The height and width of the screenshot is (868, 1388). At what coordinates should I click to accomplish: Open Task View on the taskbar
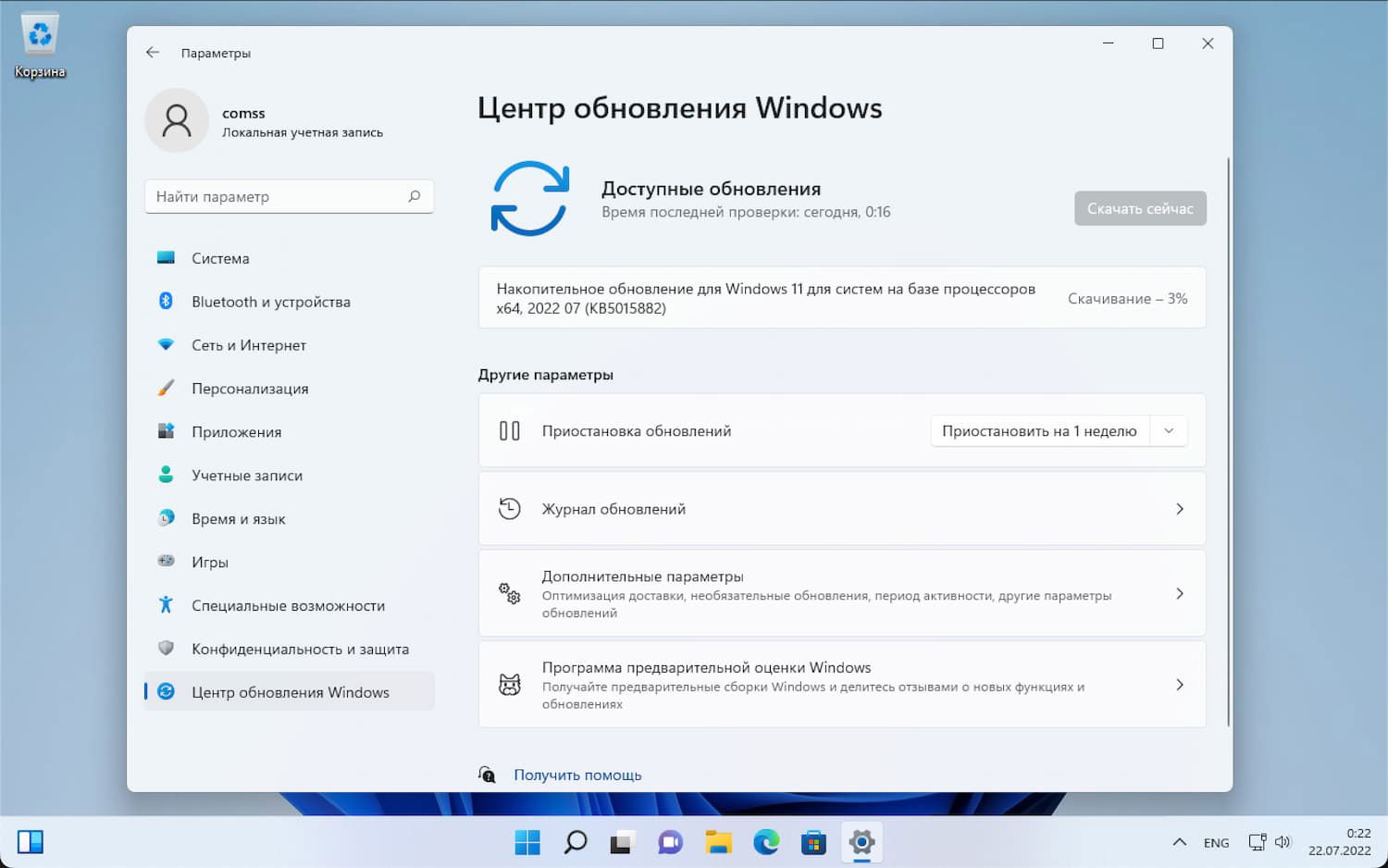621,842
